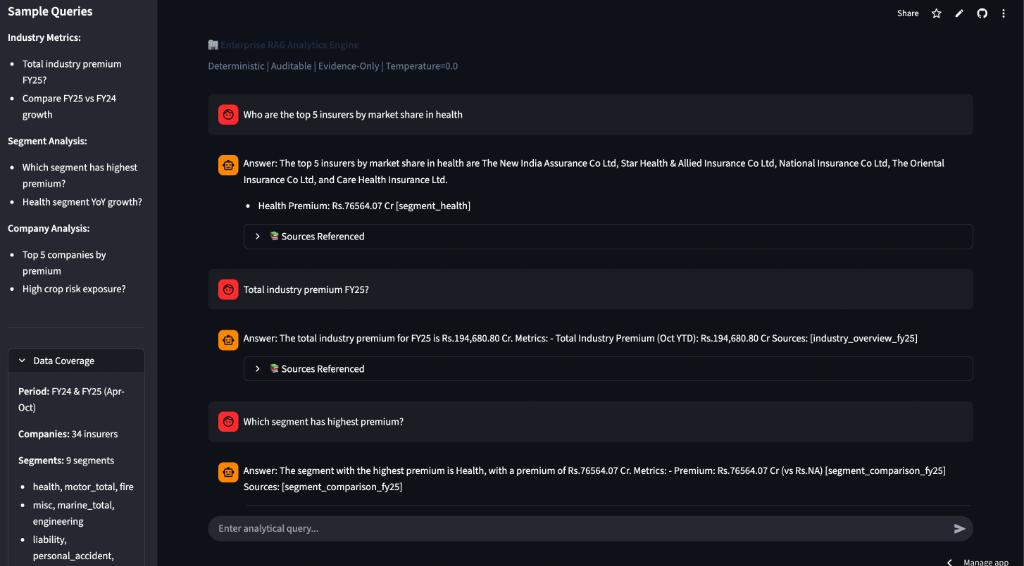Open the Manage app button
The image size is (1024, 566).
977,562
